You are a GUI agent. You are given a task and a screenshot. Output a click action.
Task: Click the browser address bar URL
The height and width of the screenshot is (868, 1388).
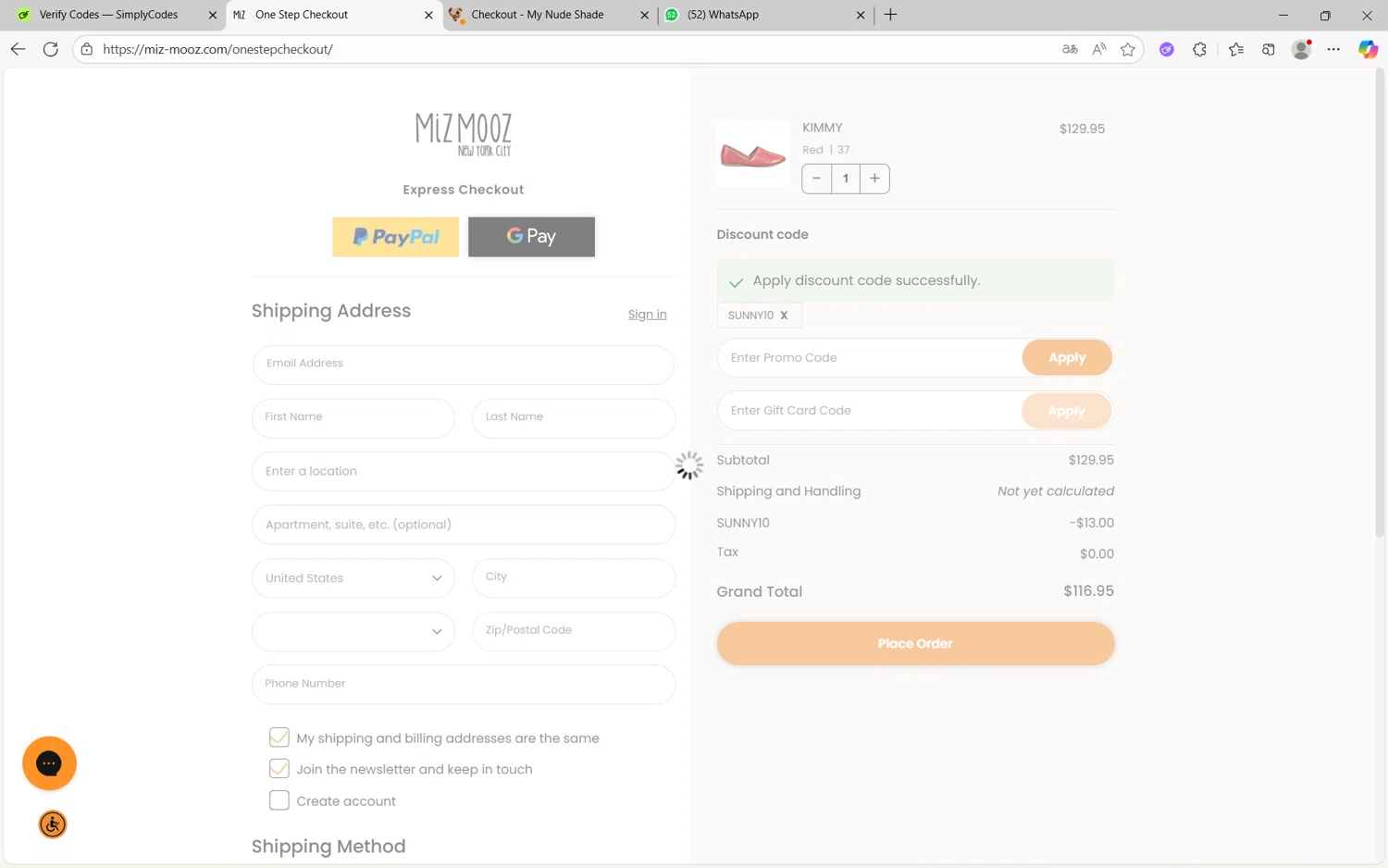pyautogui.click(x=217, y=49)
